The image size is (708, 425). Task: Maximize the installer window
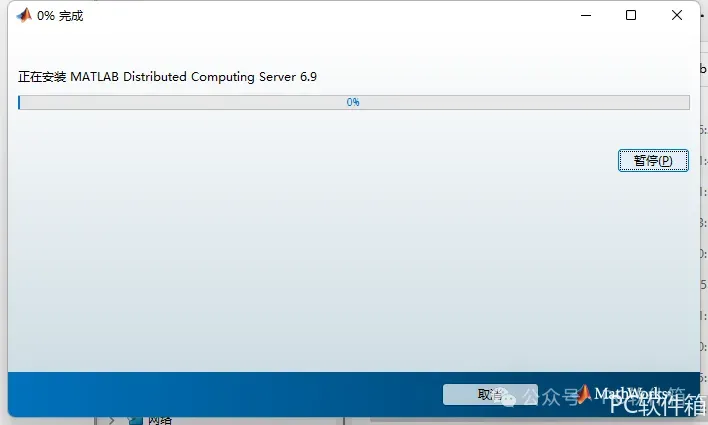click(x=631, y=15)
